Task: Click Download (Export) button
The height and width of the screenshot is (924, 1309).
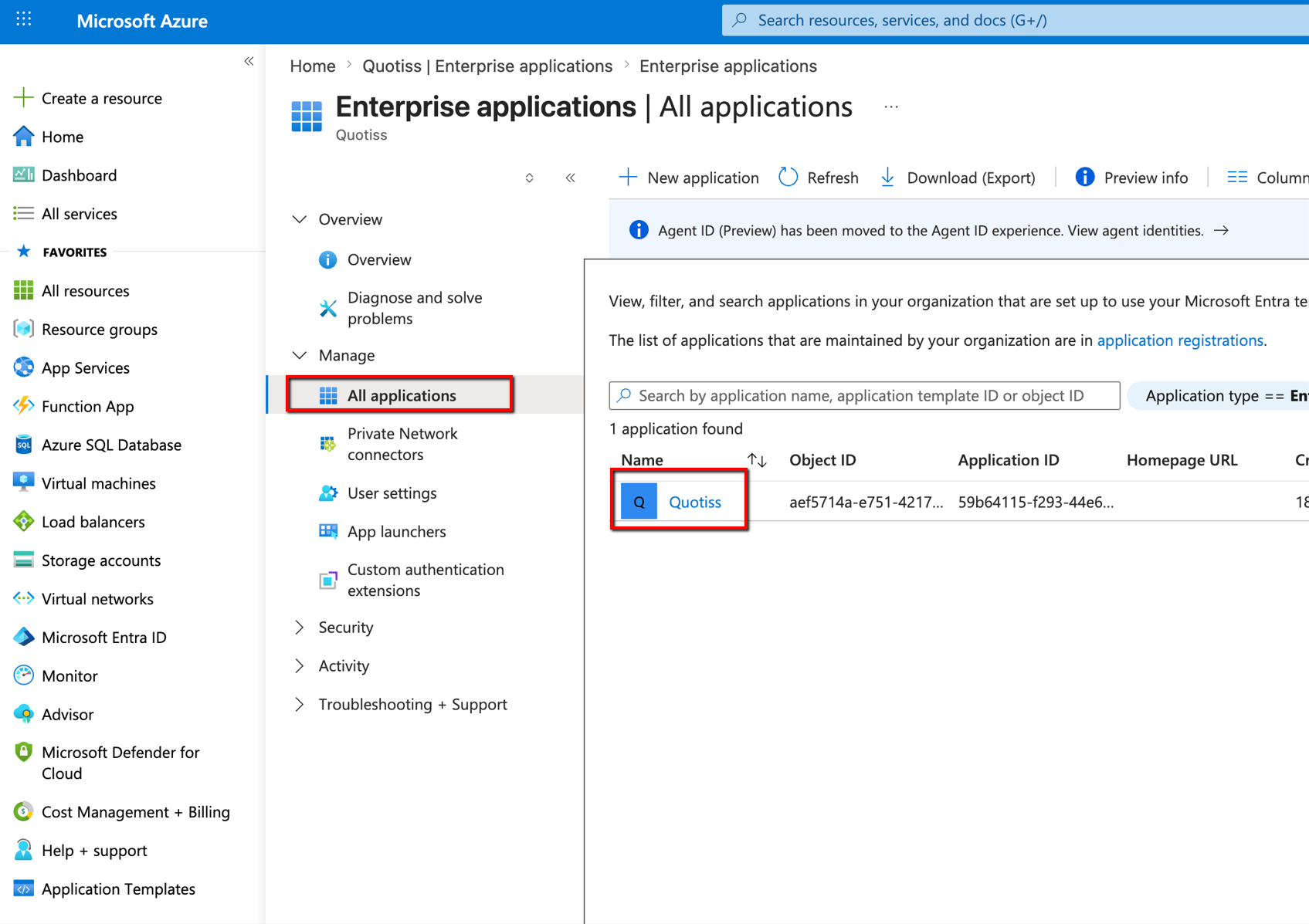Action: 958,178
